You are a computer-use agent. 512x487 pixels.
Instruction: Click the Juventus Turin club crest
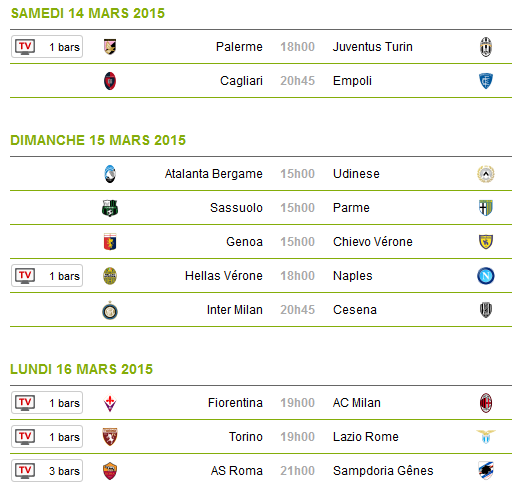point(486,47)
